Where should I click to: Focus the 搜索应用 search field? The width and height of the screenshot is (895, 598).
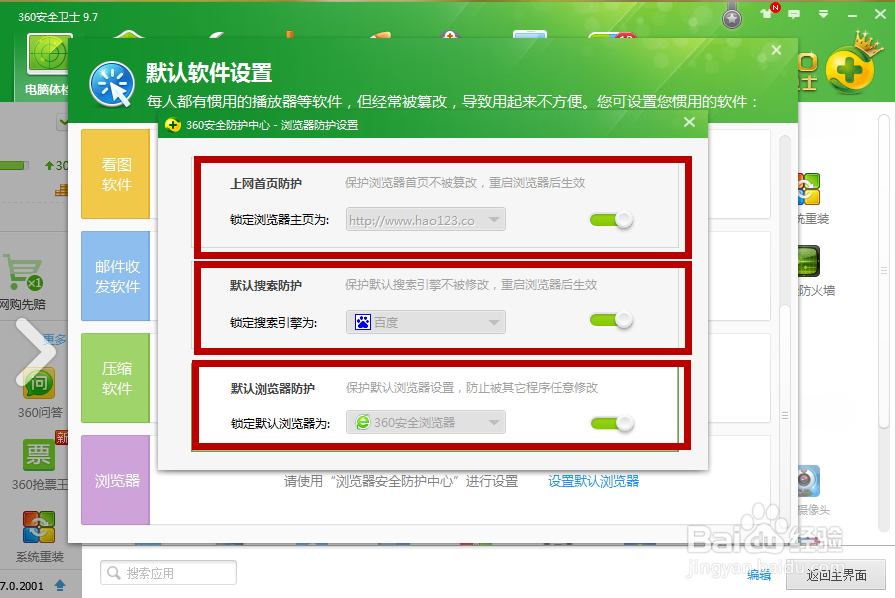168,573
